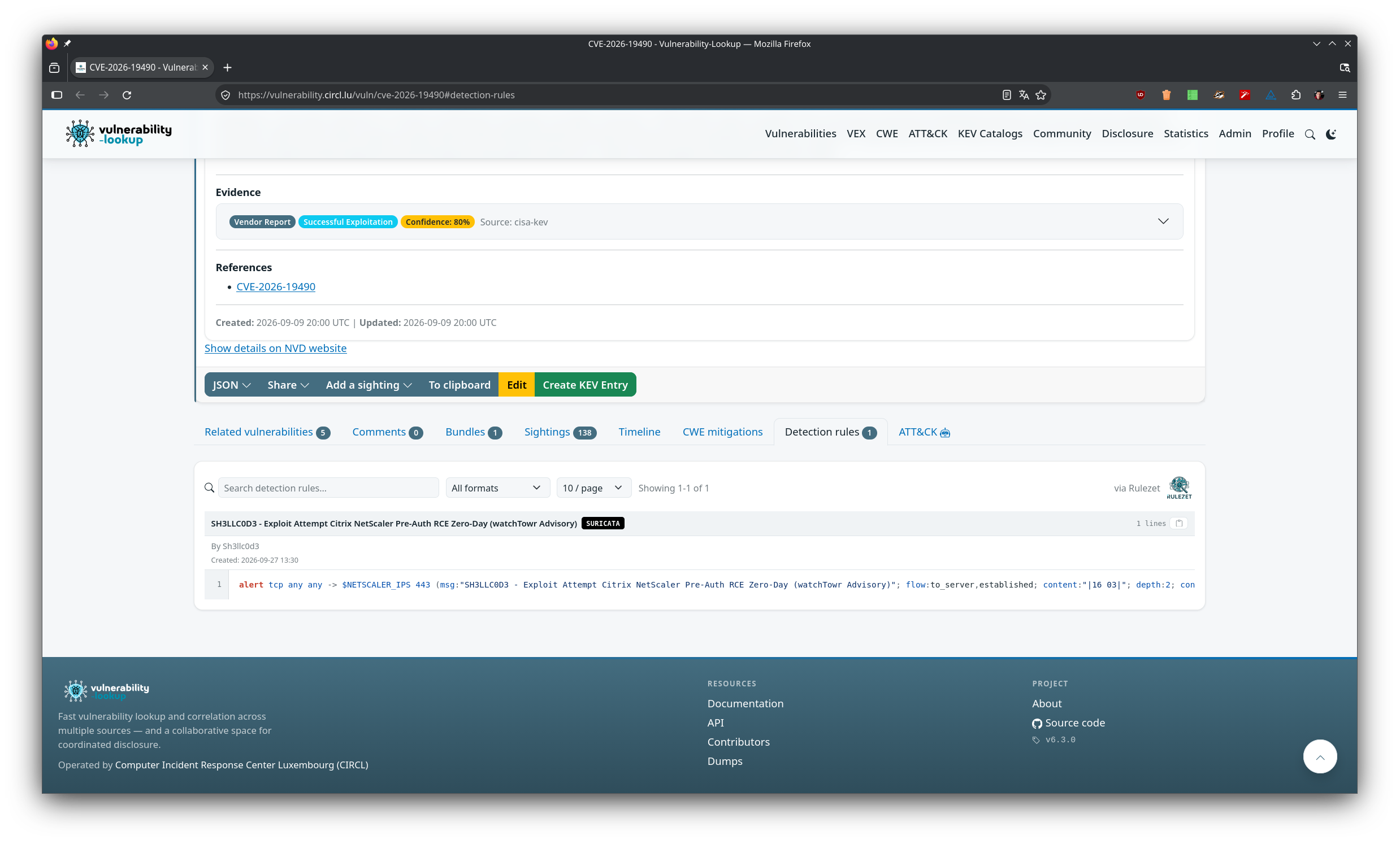Open Firefox hamburger application menu
Image resolution: width=1400 pixels, height=844 pixels.
pyautogui.click(x=1342, y=95)
